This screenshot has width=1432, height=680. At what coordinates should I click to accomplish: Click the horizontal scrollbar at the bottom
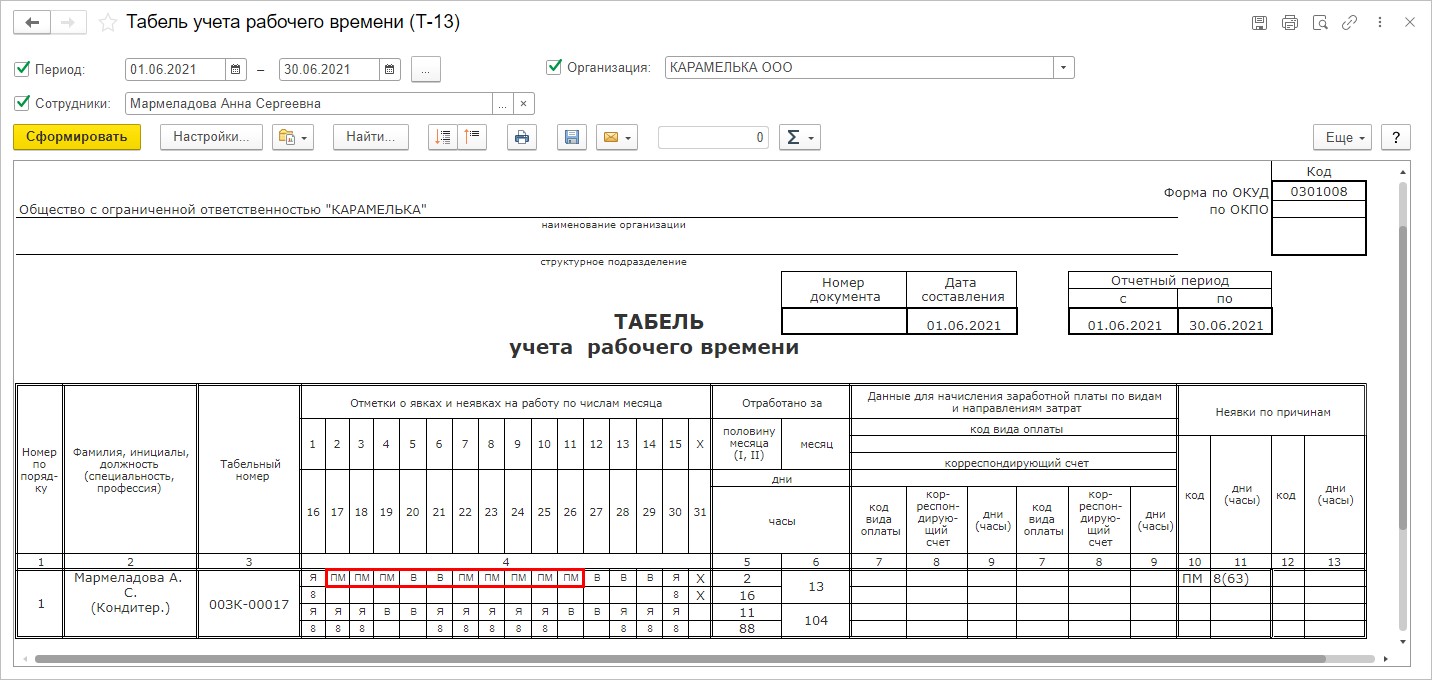coord(680,659)
